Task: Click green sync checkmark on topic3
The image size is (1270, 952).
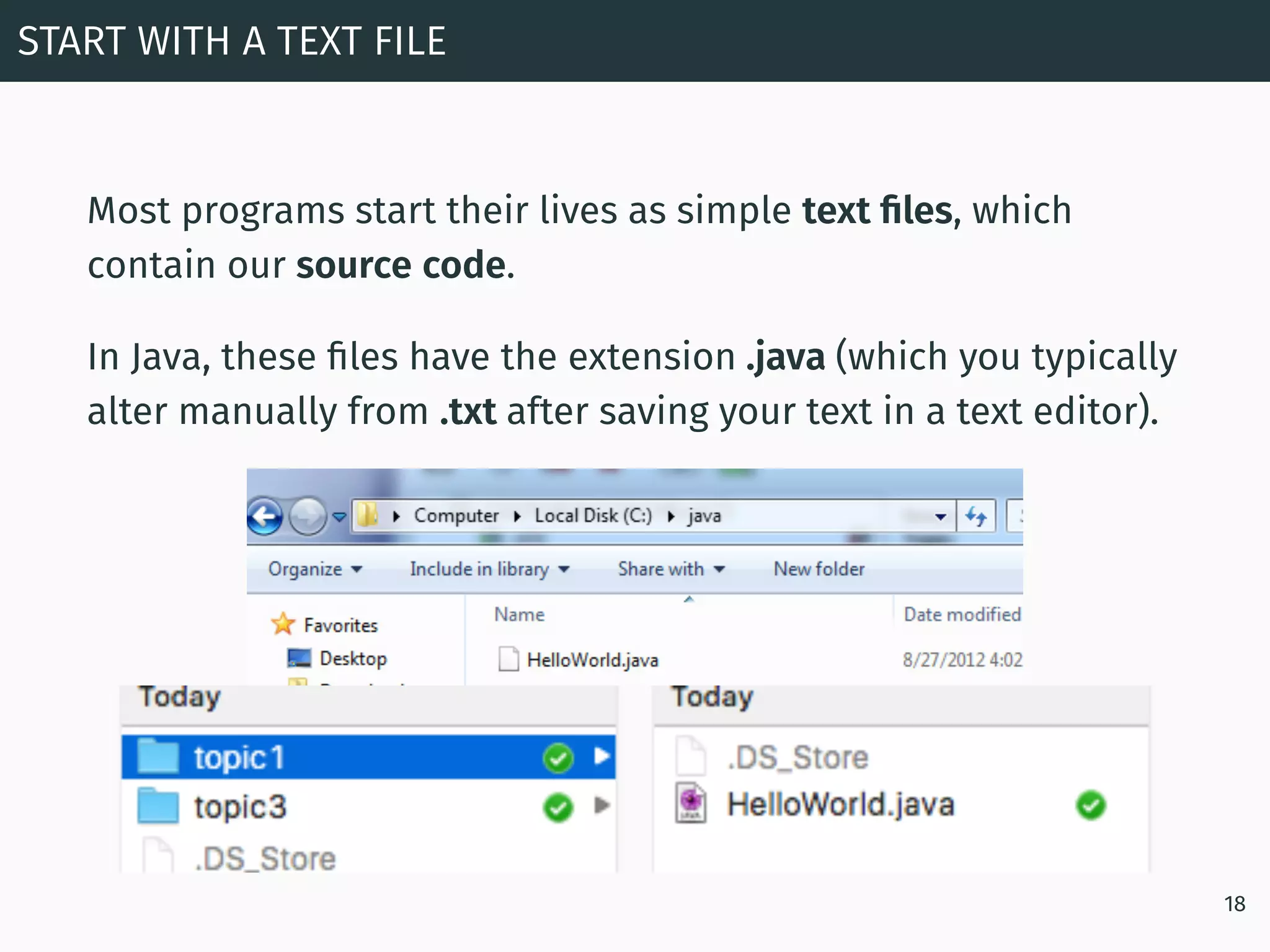Action: tap(557, 807)
